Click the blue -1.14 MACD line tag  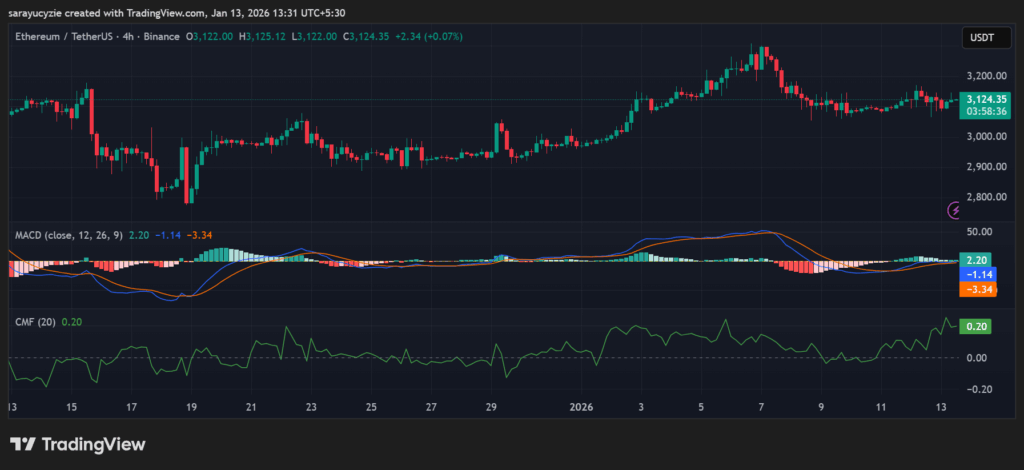(x=975, y=274)
